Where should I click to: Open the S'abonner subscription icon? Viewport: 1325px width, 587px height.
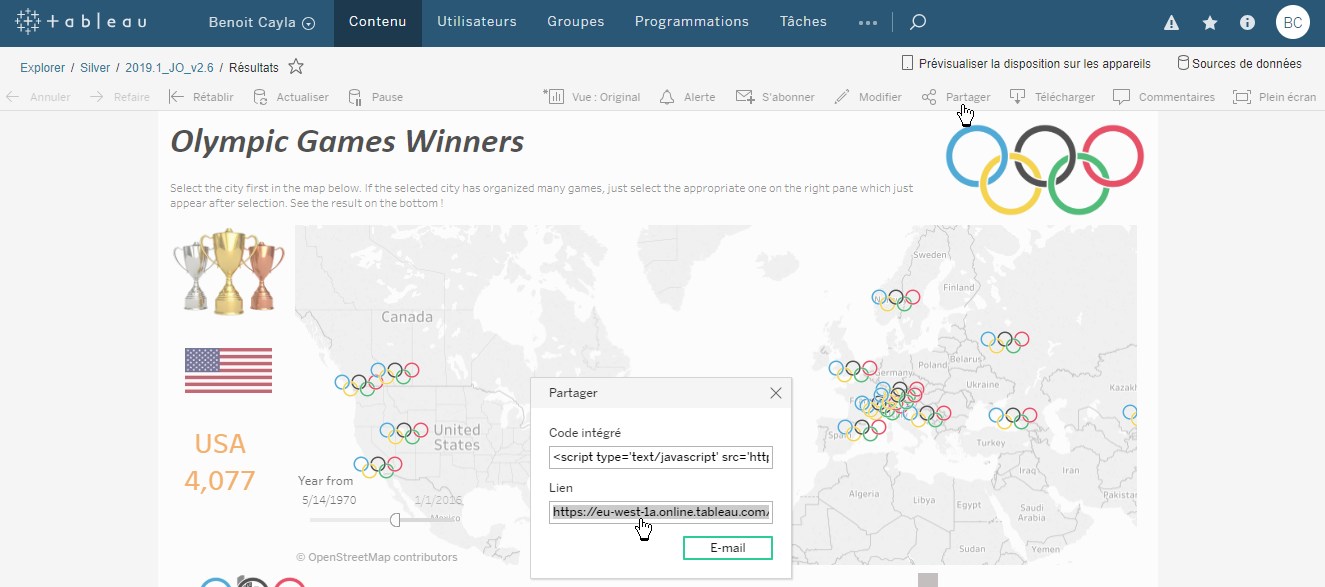click(x=775, y=96)
